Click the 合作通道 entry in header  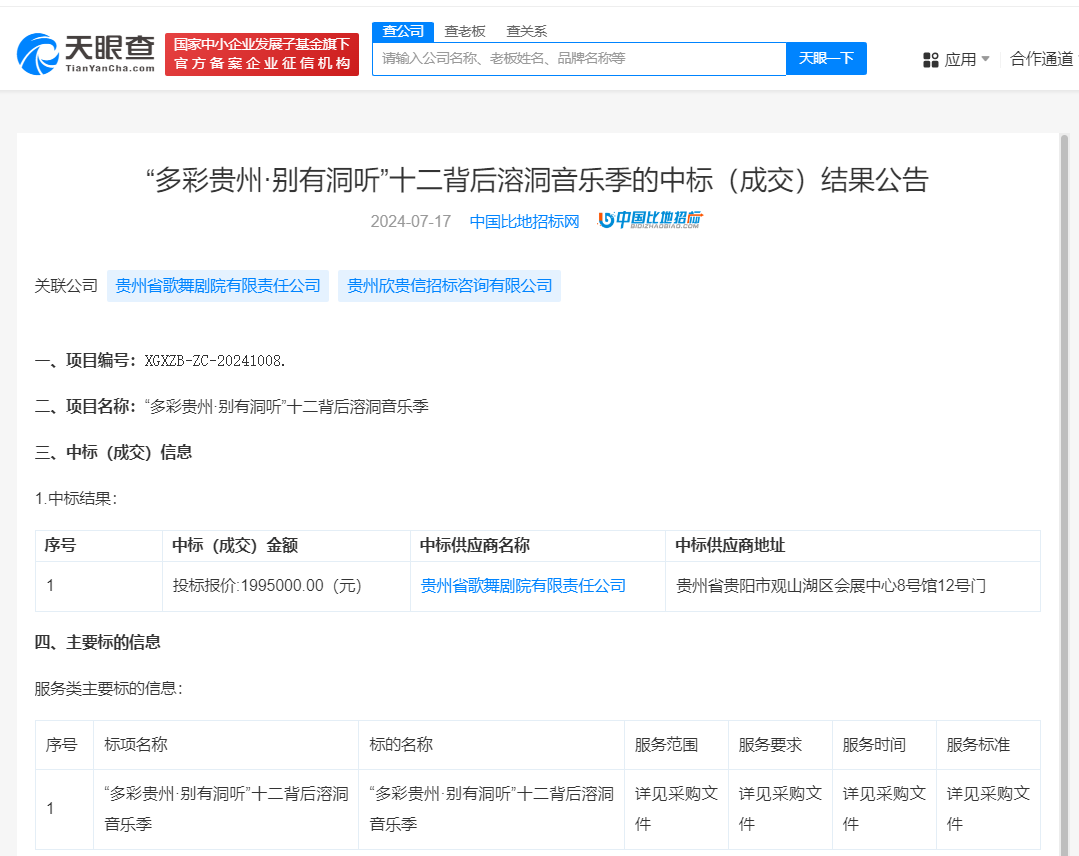click(1042, 59)
